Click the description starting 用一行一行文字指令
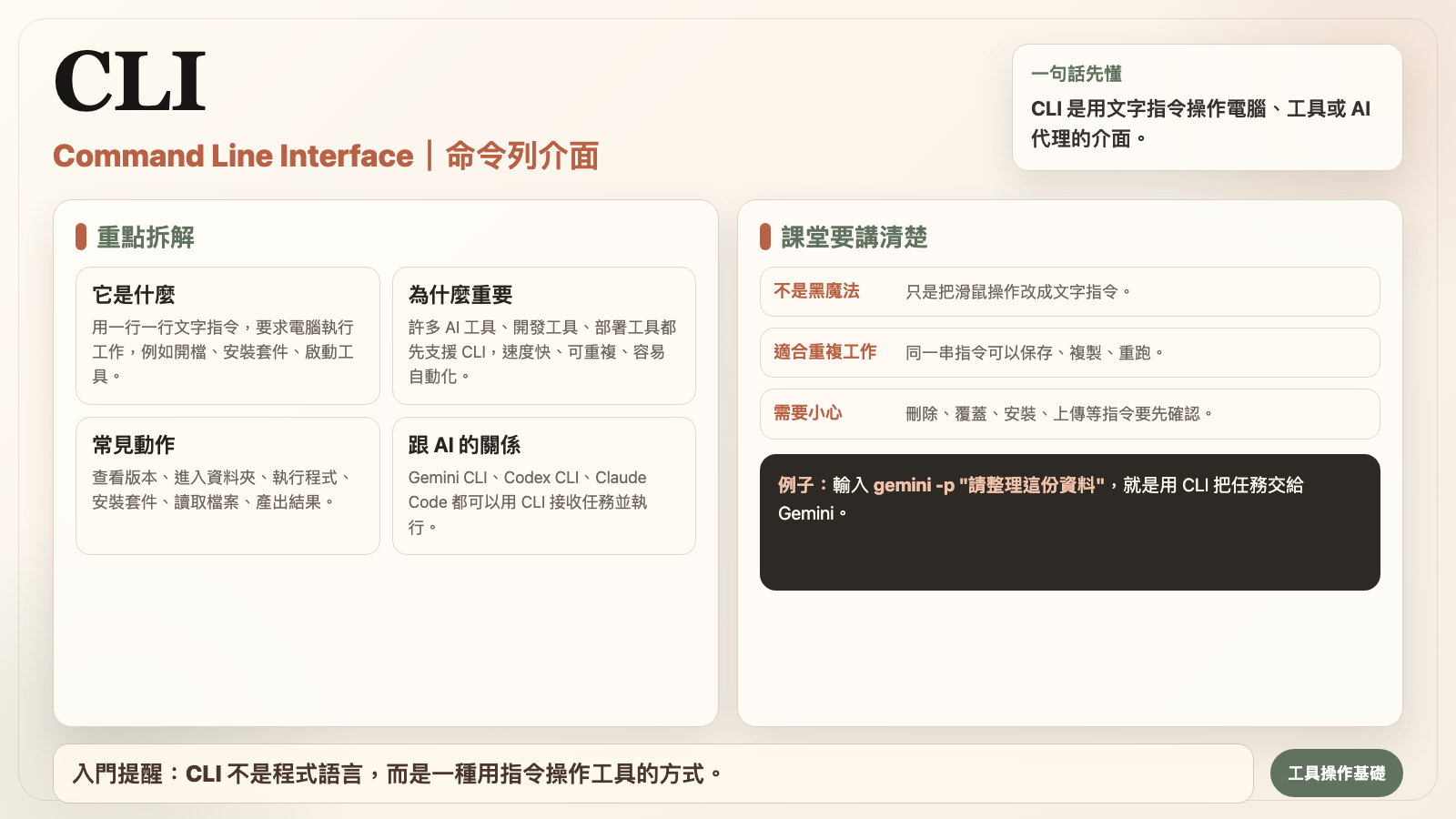 (x=223, y=351)
